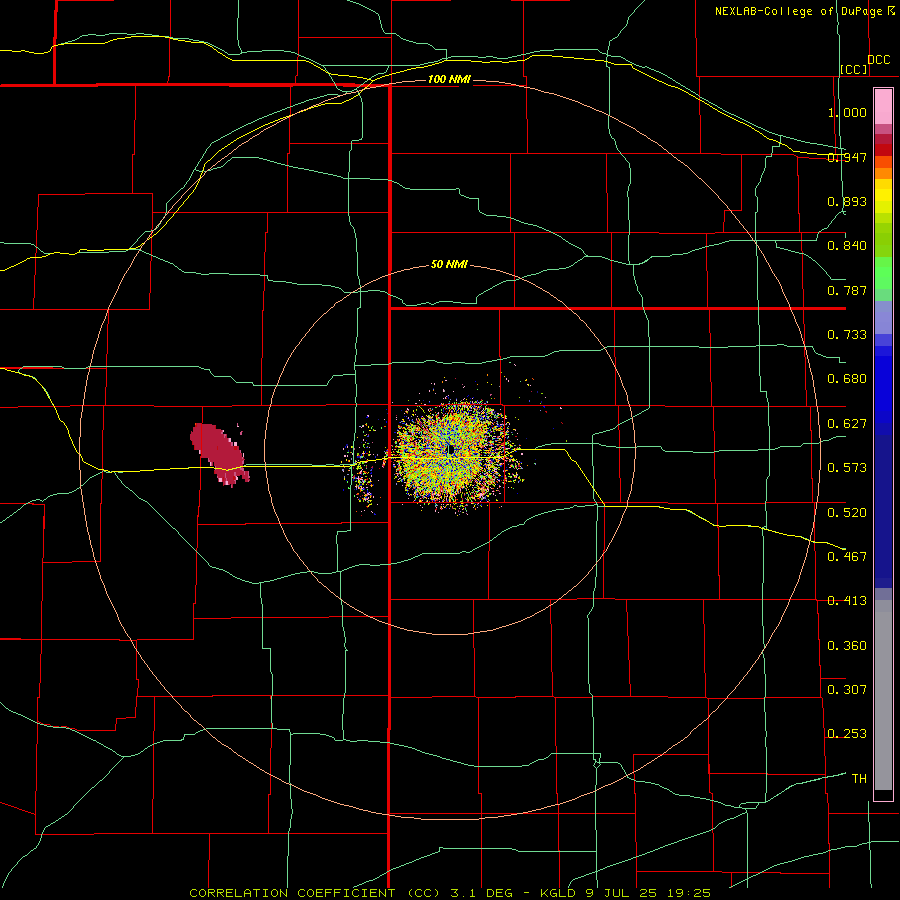Click the 0.467 color scale value
Viewport: 900px width, 900px height.
[847, 557]
